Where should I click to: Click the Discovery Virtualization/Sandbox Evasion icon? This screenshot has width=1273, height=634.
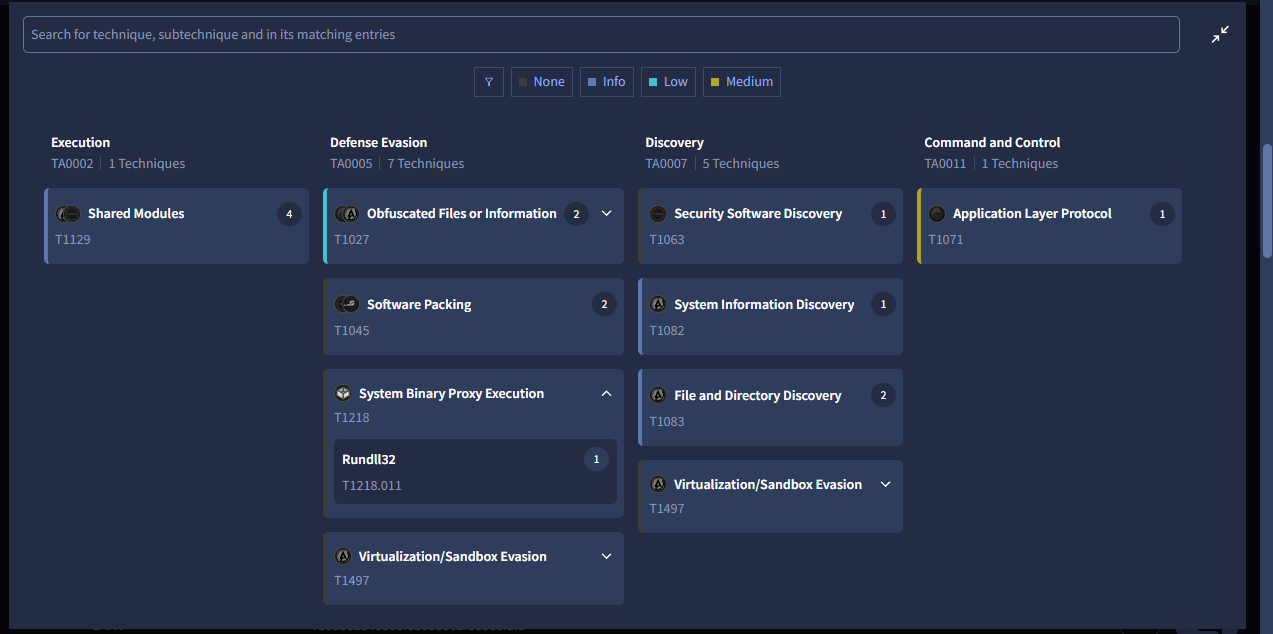click(658, 485)
